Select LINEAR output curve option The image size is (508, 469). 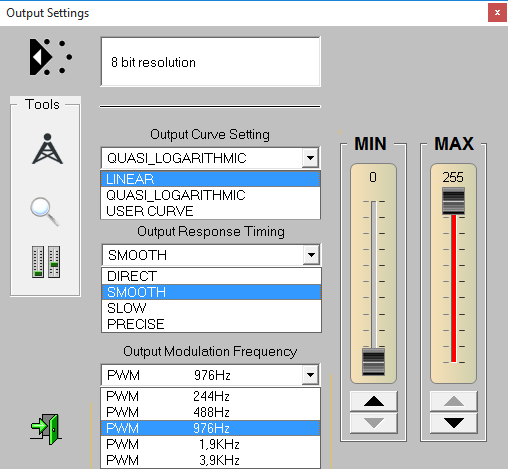coord(210,179)
